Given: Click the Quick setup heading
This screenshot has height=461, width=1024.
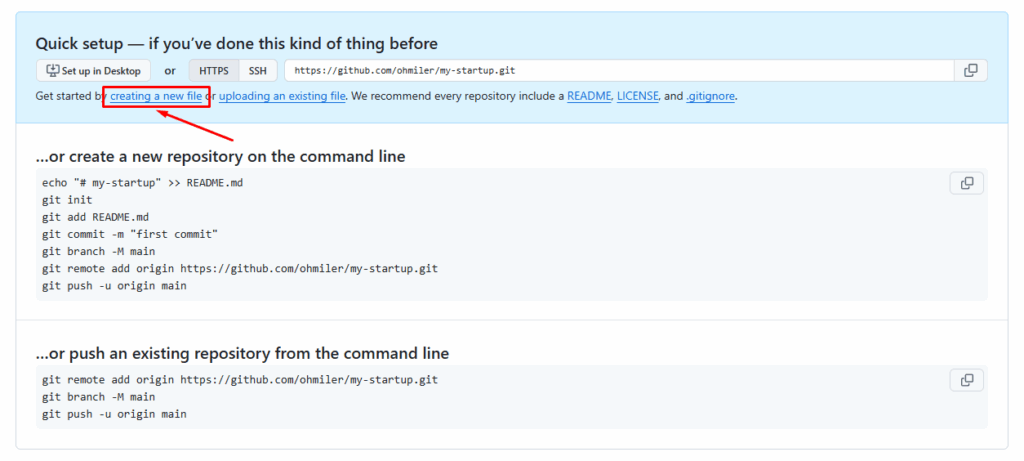Looking at the screenshot, I should [x=236, y=44].
